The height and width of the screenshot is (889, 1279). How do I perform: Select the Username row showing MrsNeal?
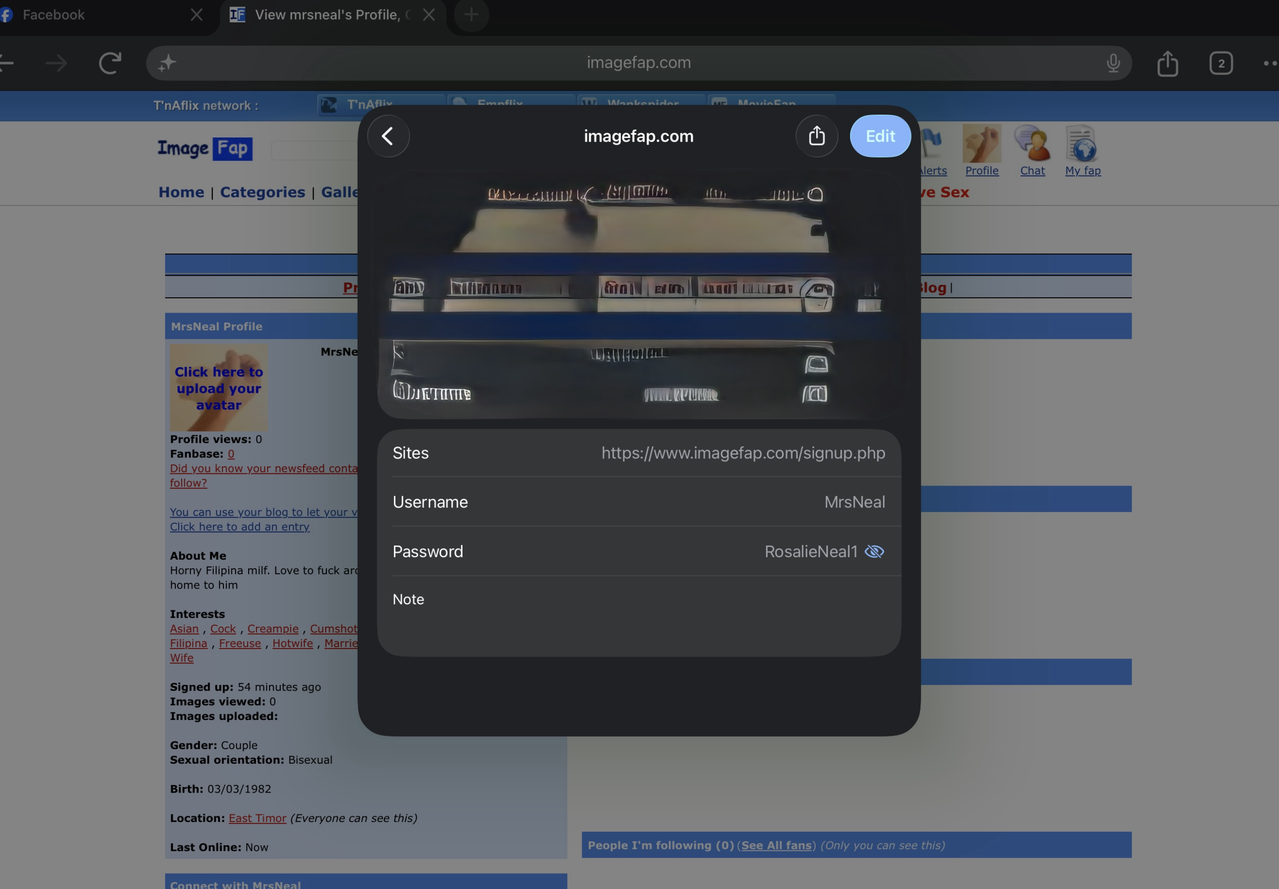(x=639, y=502)
